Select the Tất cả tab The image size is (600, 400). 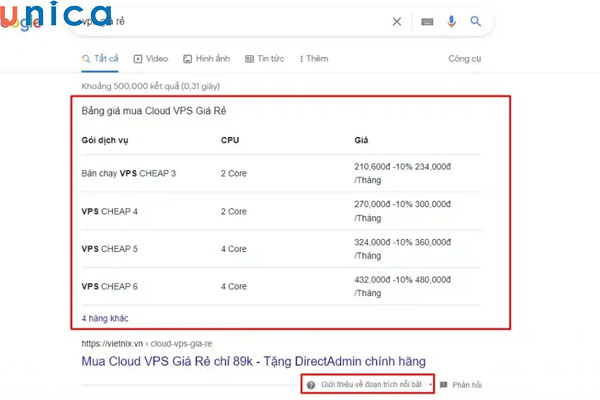[100, 59]
